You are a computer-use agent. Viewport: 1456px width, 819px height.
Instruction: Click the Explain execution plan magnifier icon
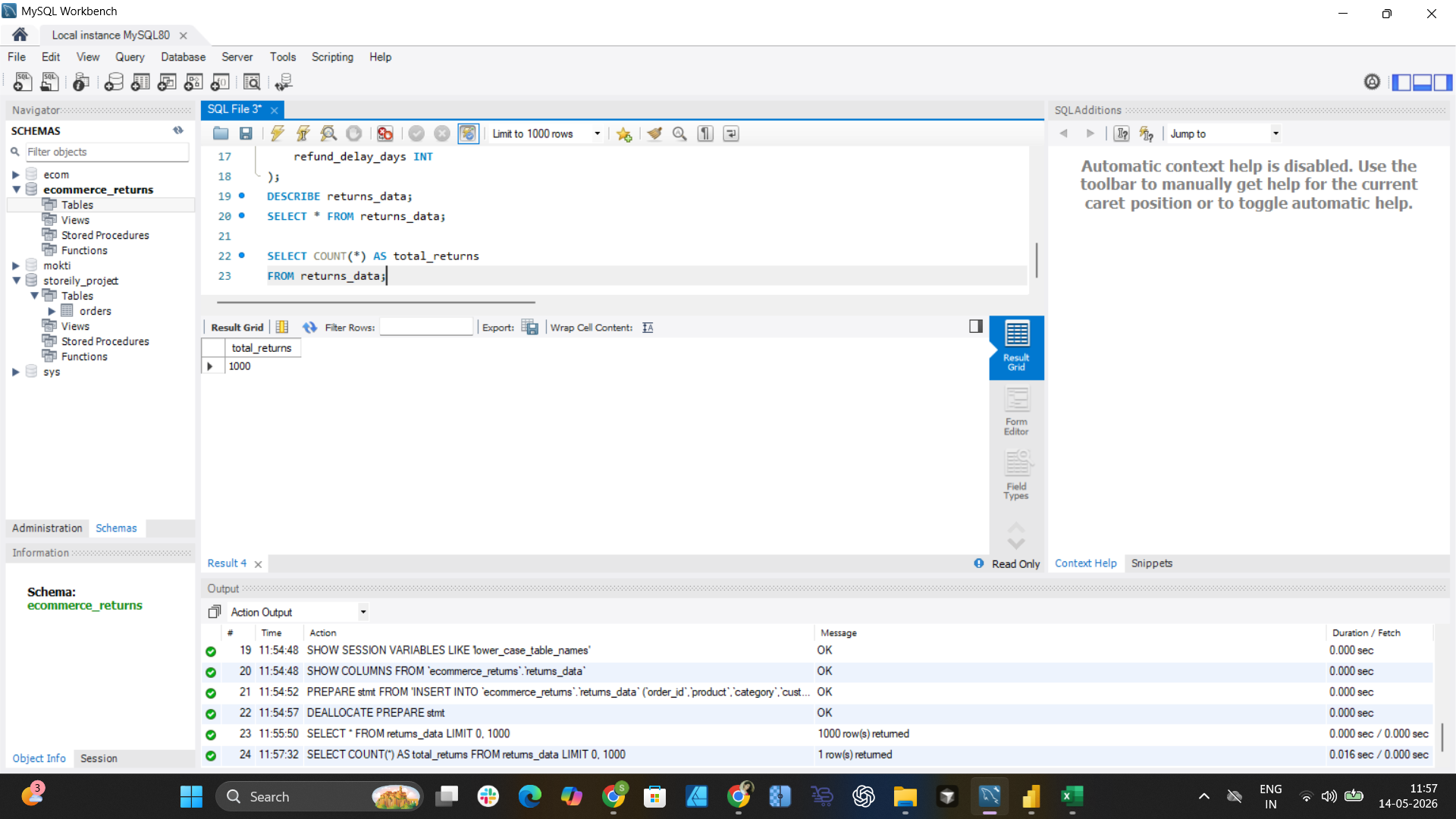pyautogui.click(x=328, y=133)
